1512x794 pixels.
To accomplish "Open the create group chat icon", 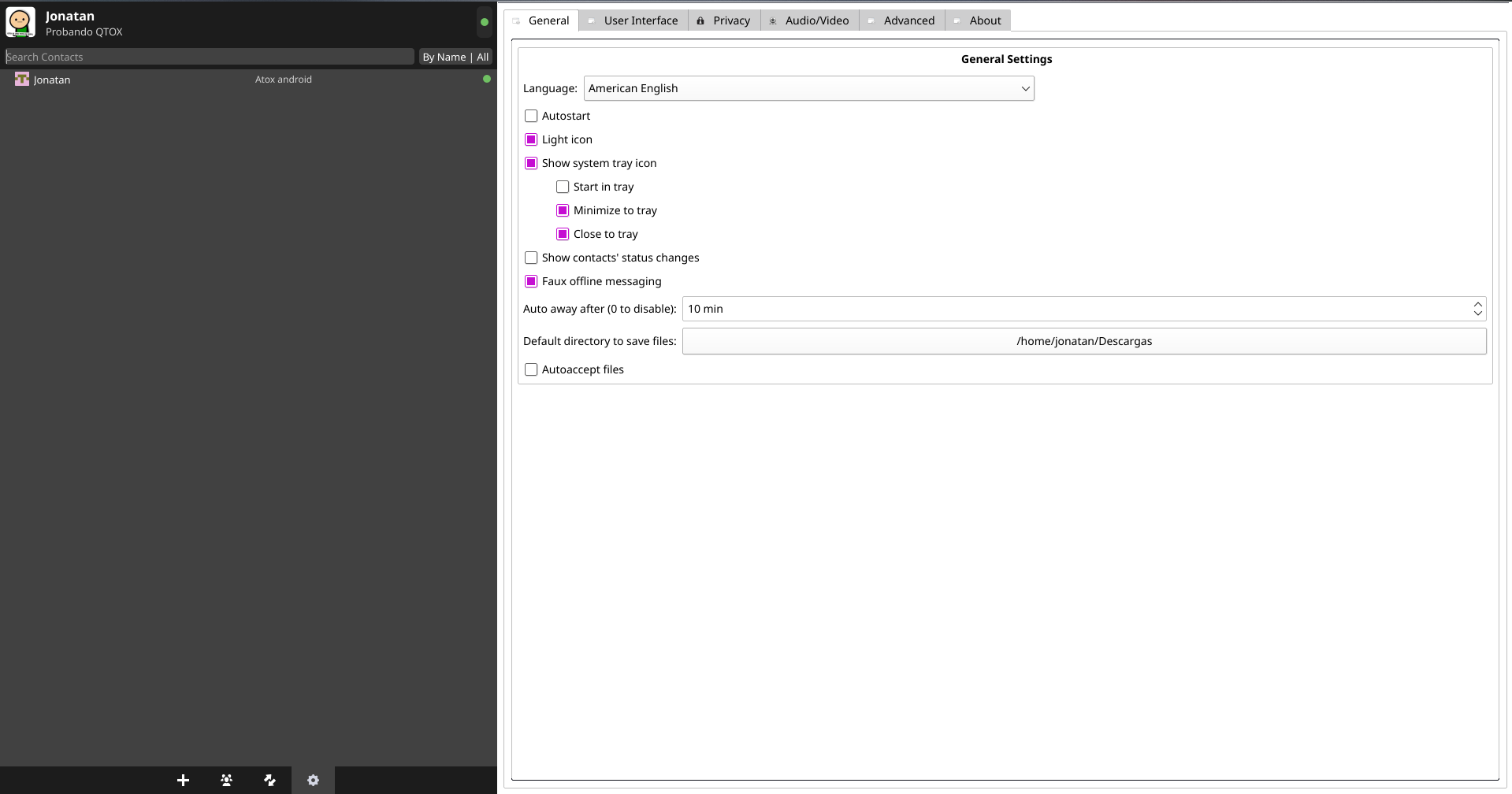I will (226, 780).
